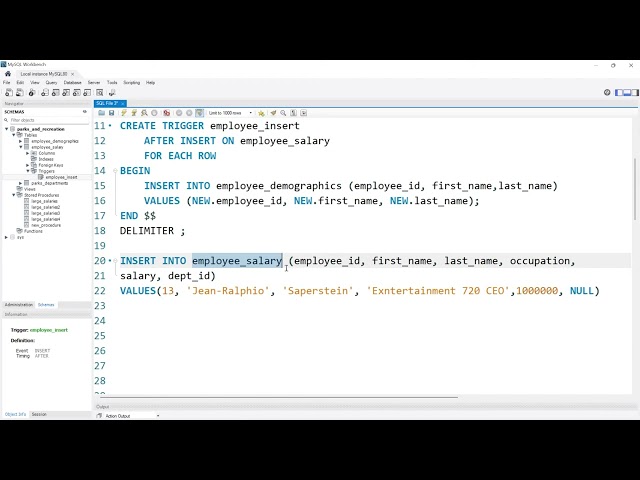
Task: Open the Query menu
Action: click(x=51, y=82)
